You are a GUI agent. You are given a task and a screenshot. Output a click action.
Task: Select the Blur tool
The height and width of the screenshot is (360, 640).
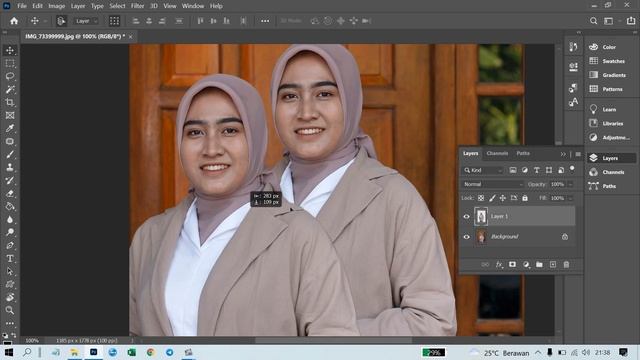(x=10, y=220)
